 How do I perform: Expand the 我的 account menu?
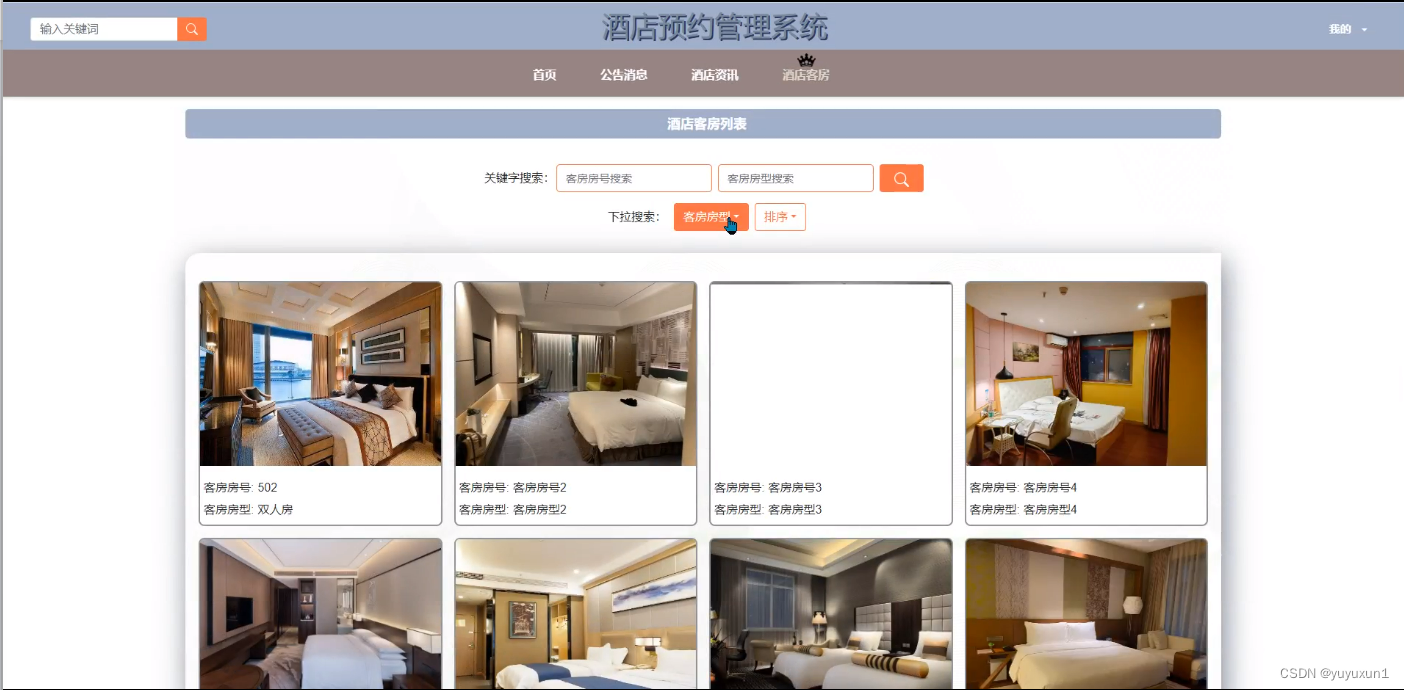(1347, 29)
